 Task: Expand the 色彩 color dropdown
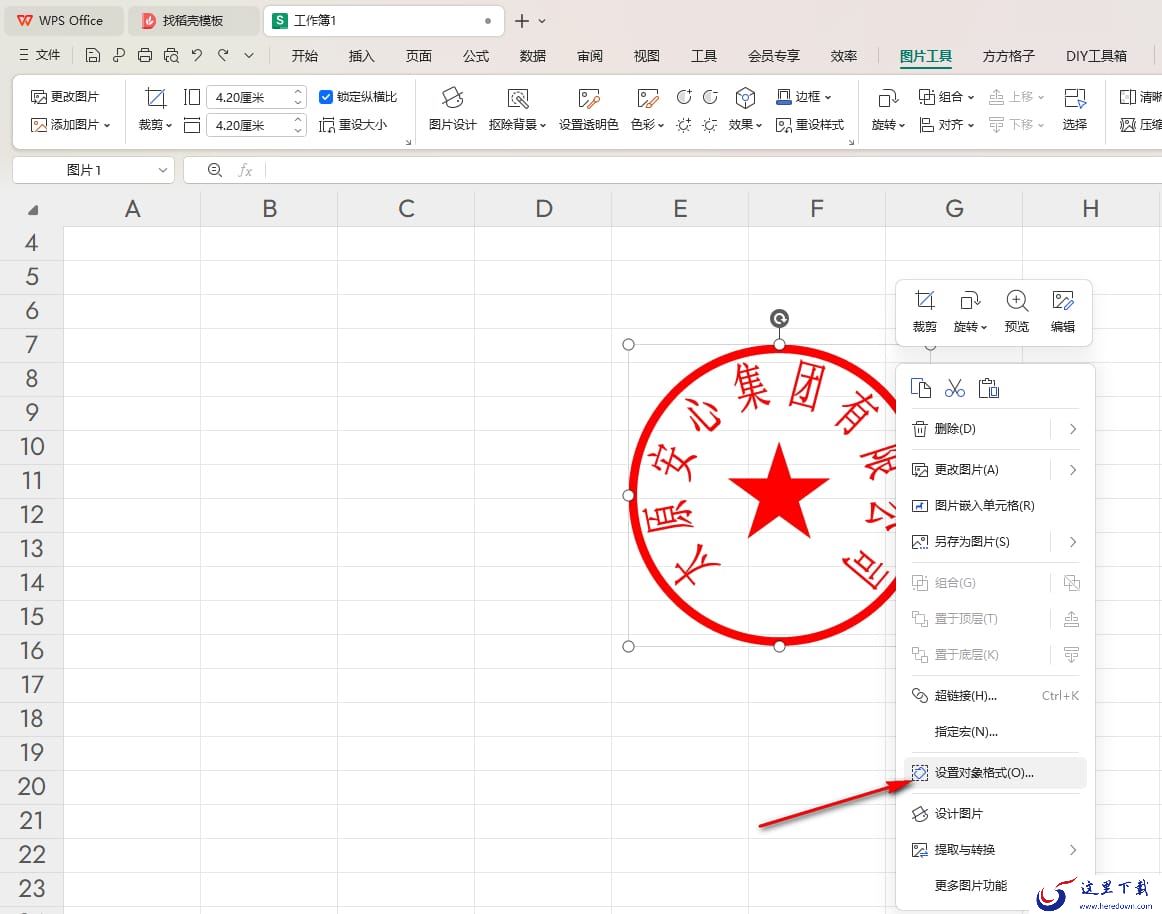tap(660, 125)
